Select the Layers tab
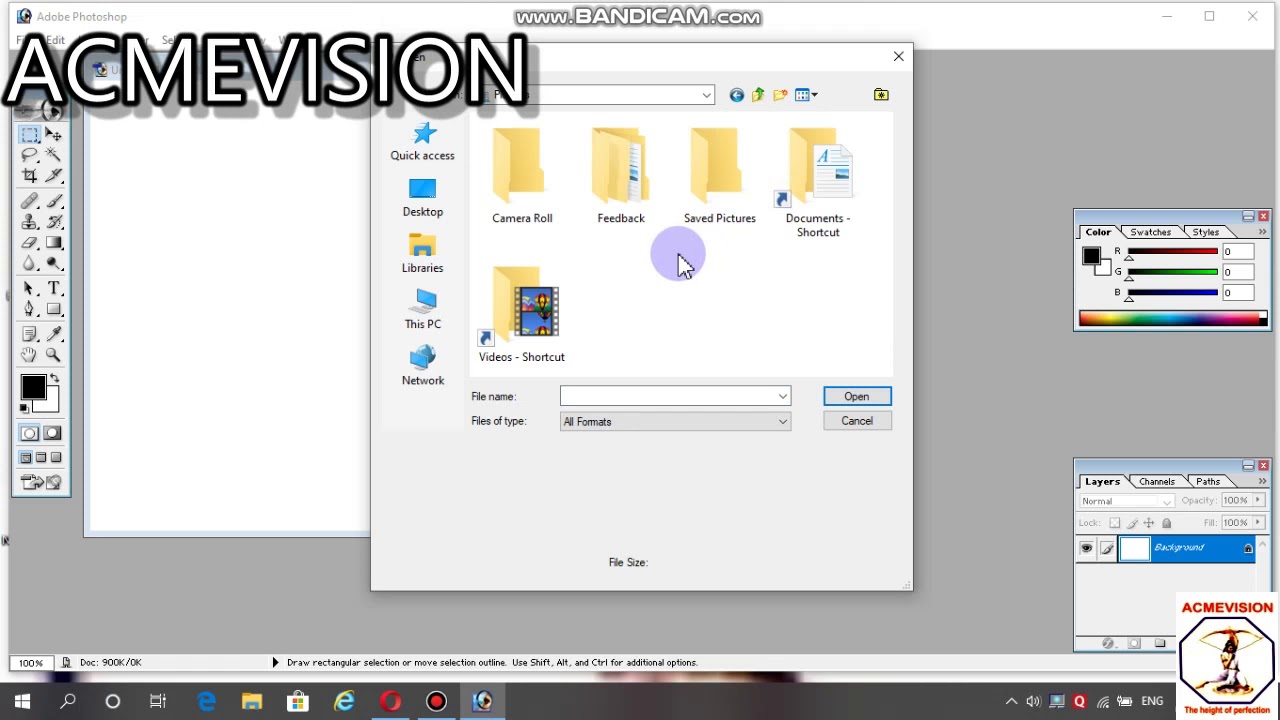Viewport: 1280px width, 720px height. (1102, 482)
